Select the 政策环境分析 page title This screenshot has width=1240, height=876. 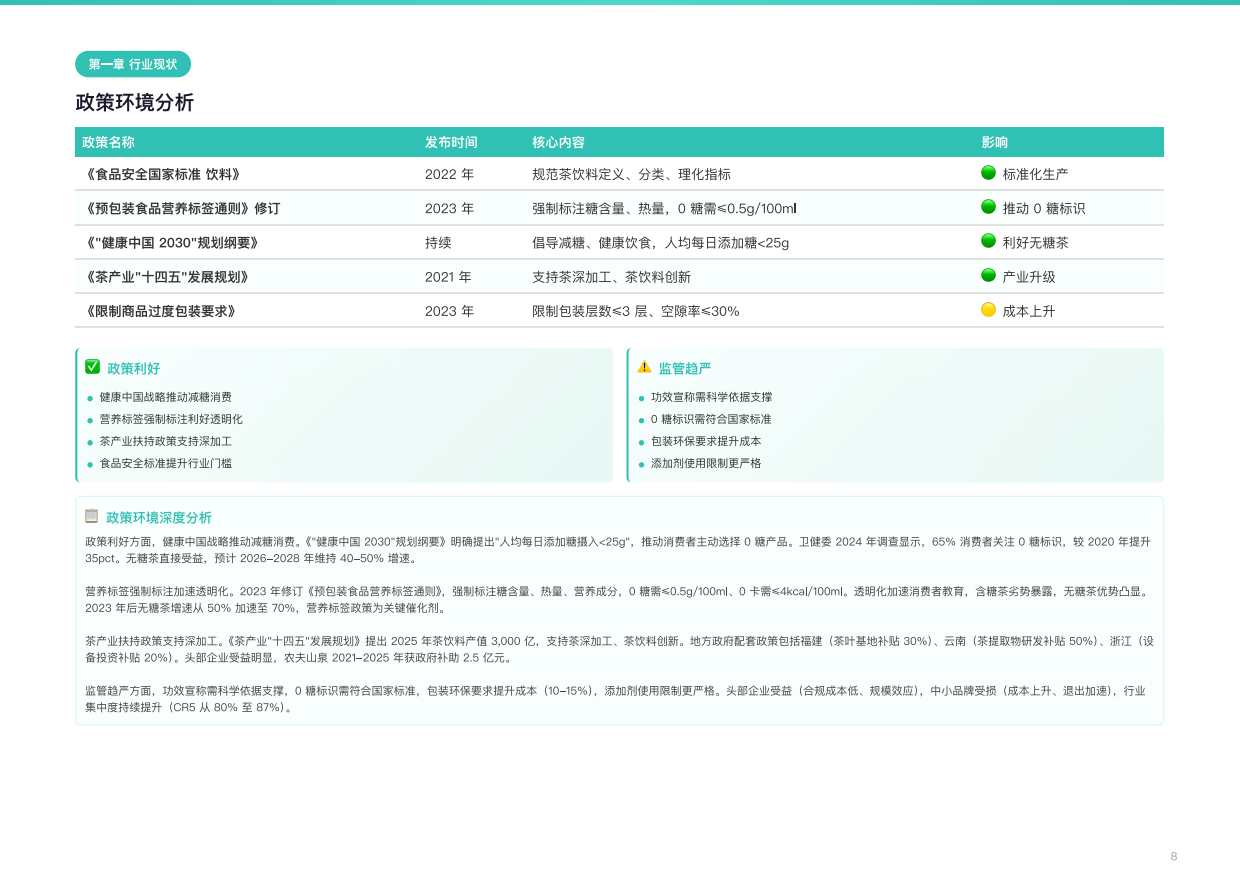click(135, 103)
